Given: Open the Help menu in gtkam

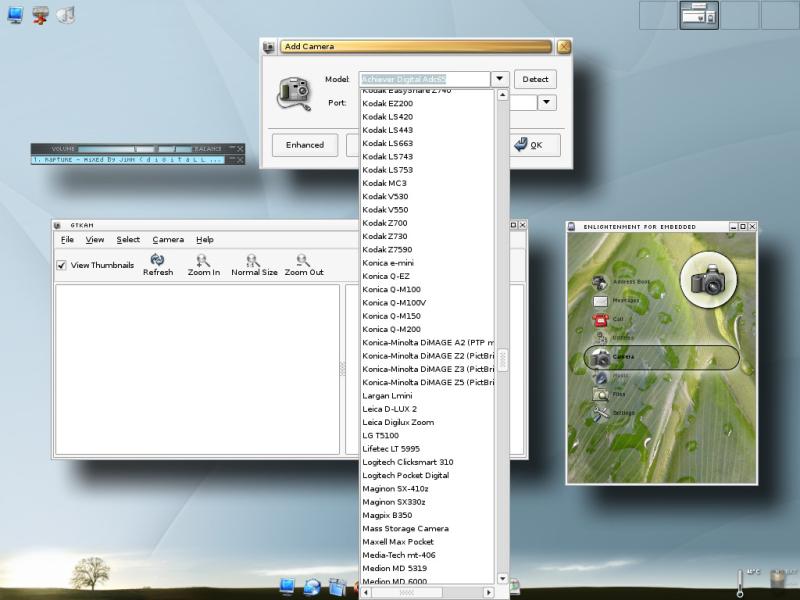Looking at the screenshot, I should coord(205,239).
